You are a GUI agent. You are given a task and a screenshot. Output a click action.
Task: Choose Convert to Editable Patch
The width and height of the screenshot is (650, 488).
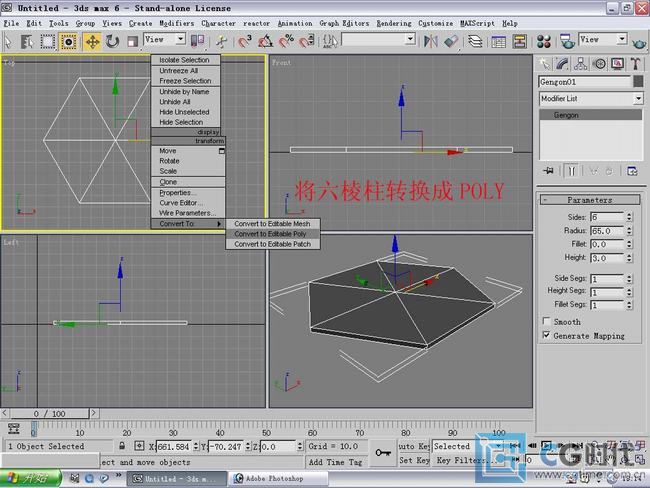[273, 244]
